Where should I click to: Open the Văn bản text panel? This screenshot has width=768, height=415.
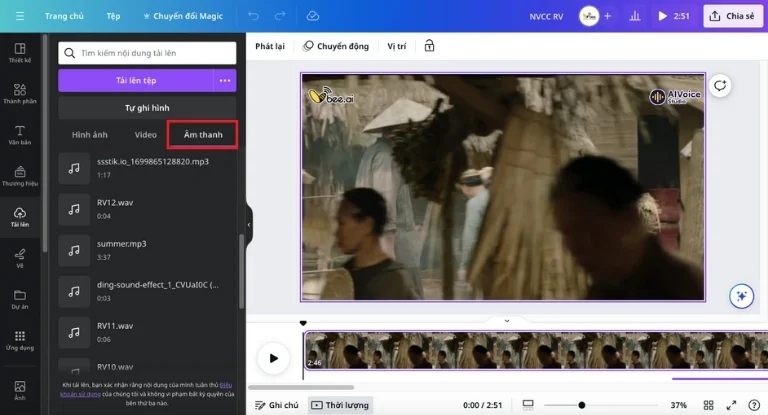click(x=20, y=135)
